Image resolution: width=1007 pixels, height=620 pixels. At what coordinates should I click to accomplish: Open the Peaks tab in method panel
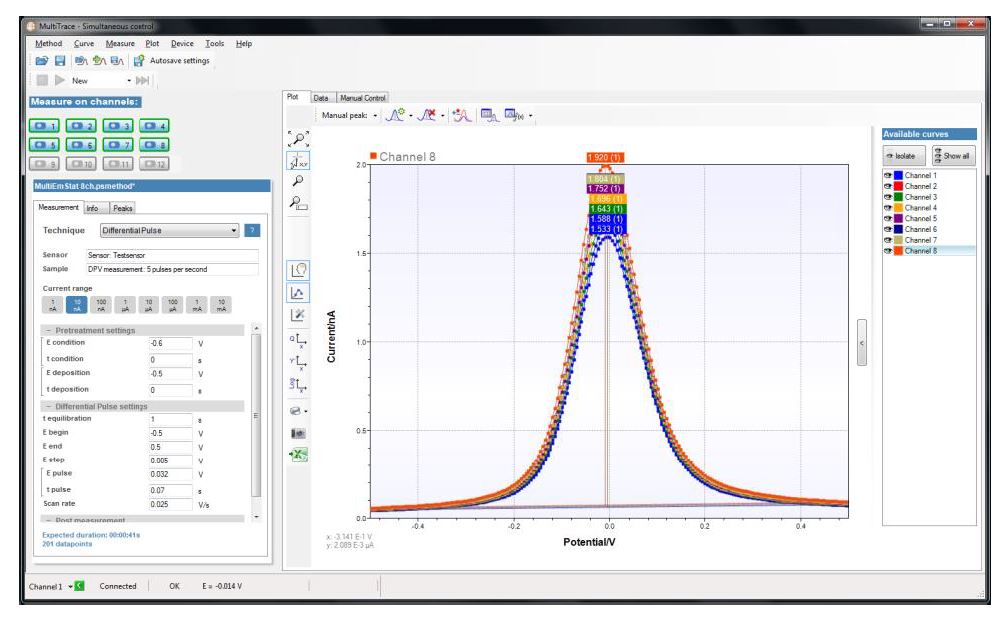122,208
